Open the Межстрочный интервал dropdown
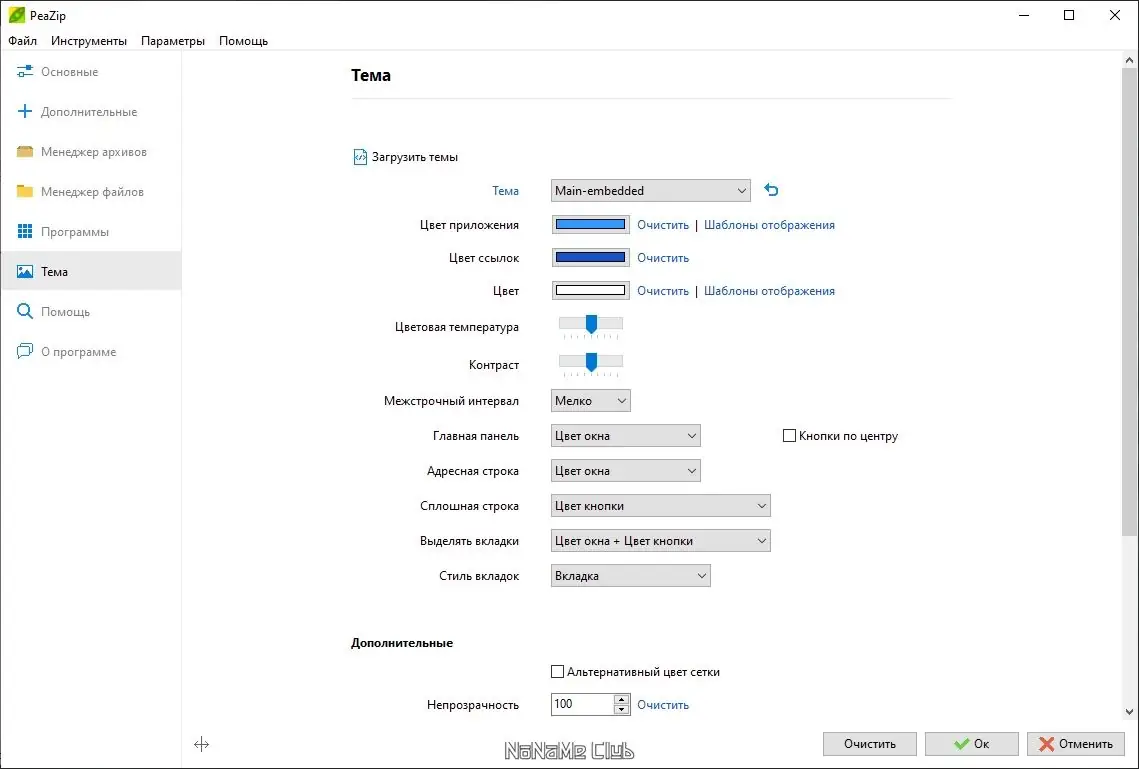This screenshot has height=769, width=1139. coord(591,401)
